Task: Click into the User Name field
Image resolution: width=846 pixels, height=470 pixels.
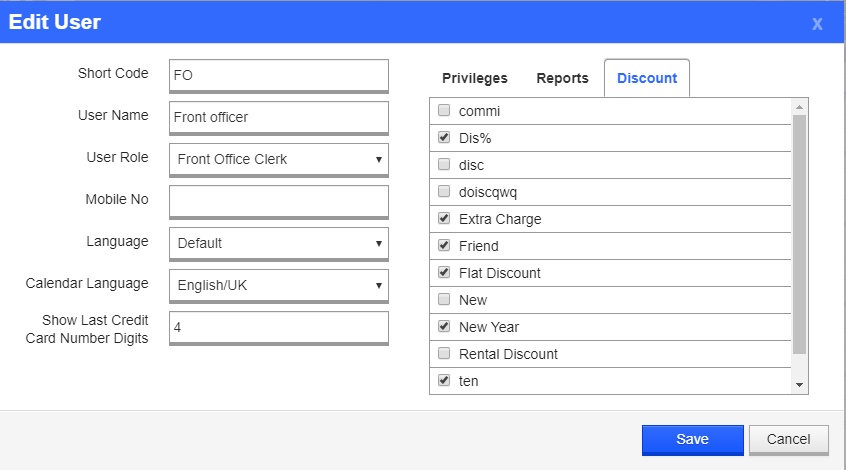Action: 279,118
